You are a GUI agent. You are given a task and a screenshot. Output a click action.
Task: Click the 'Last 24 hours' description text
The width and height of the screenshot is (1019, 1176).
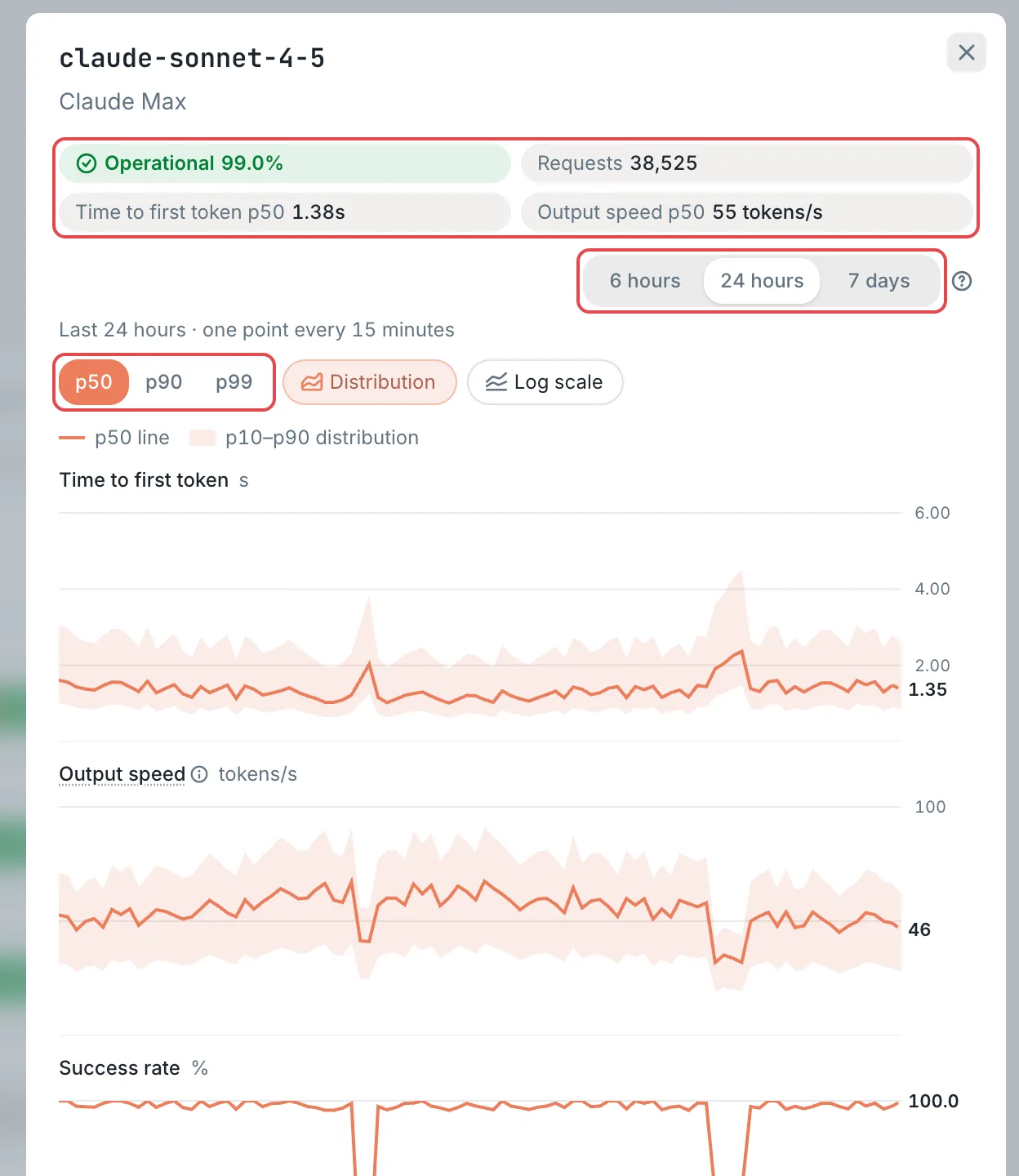tap(256, 330)
